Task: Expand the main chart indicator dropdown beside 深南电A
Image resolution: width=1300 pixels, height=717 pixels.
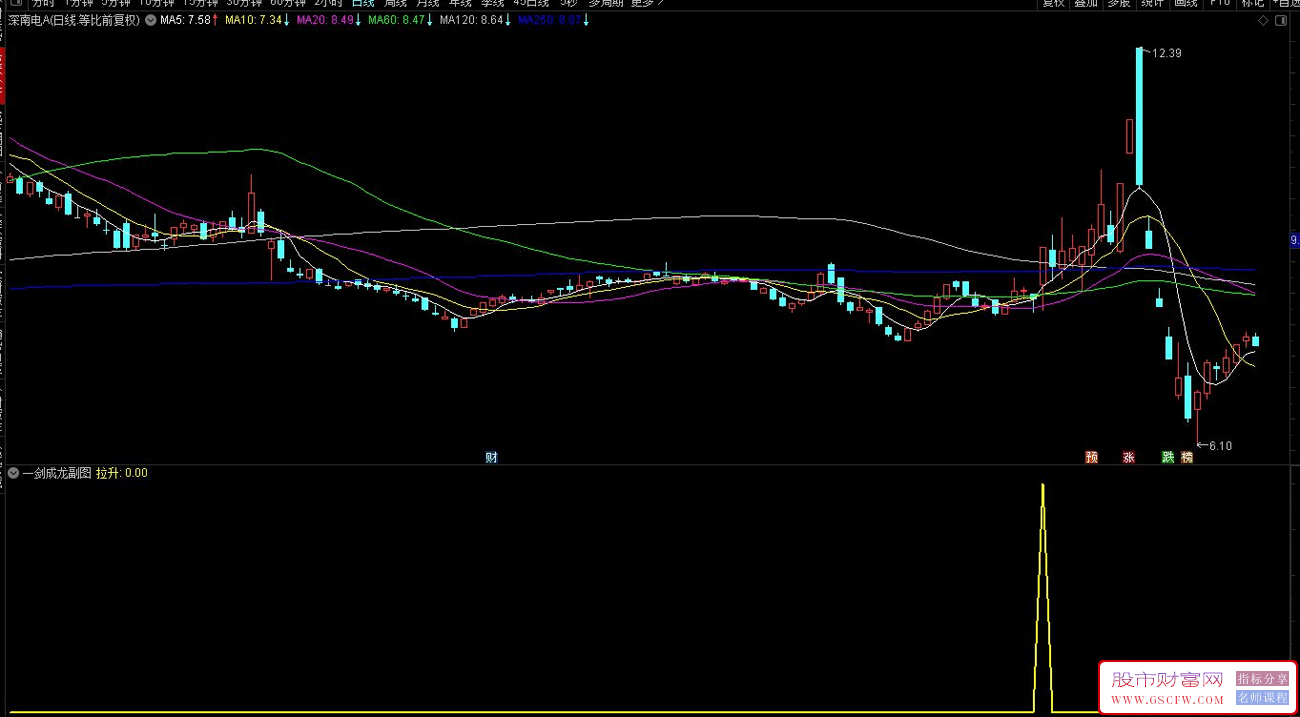Action: [150, 20]
